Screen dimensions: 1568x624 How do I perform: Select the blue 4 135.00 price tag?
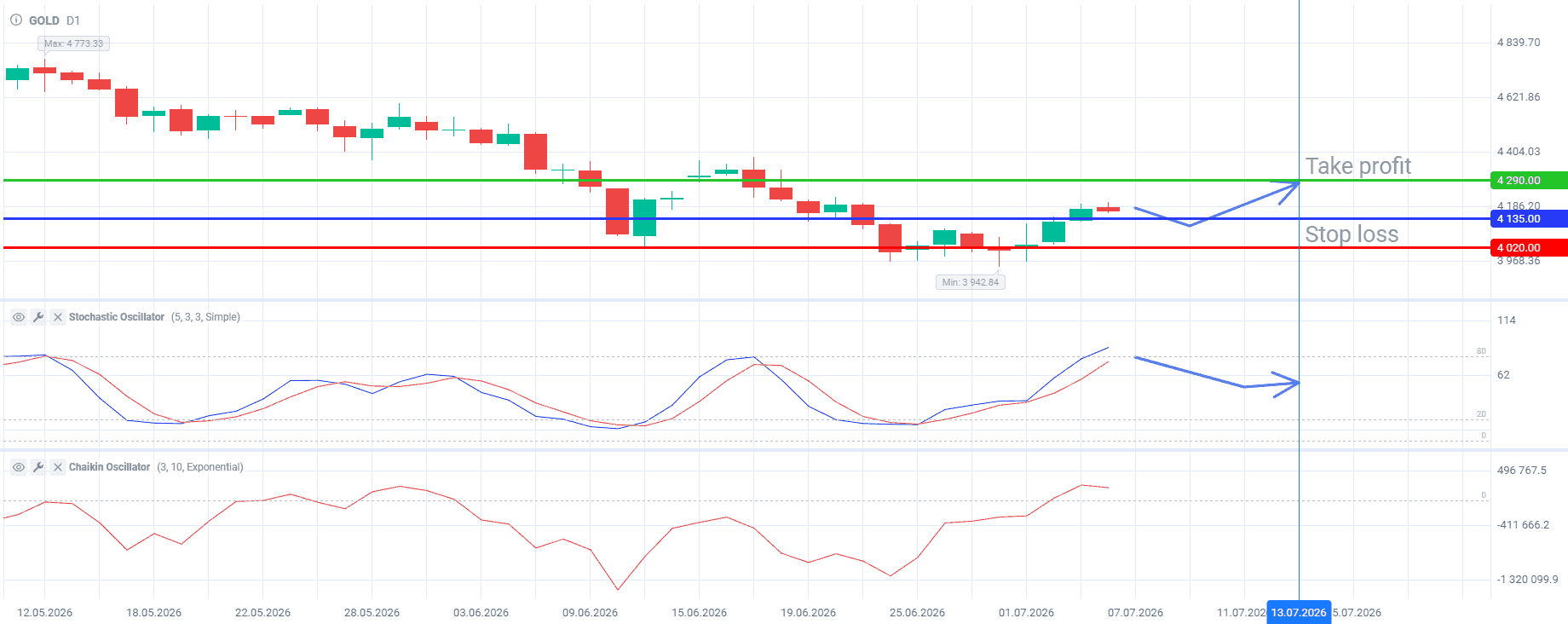point(1529,219)
